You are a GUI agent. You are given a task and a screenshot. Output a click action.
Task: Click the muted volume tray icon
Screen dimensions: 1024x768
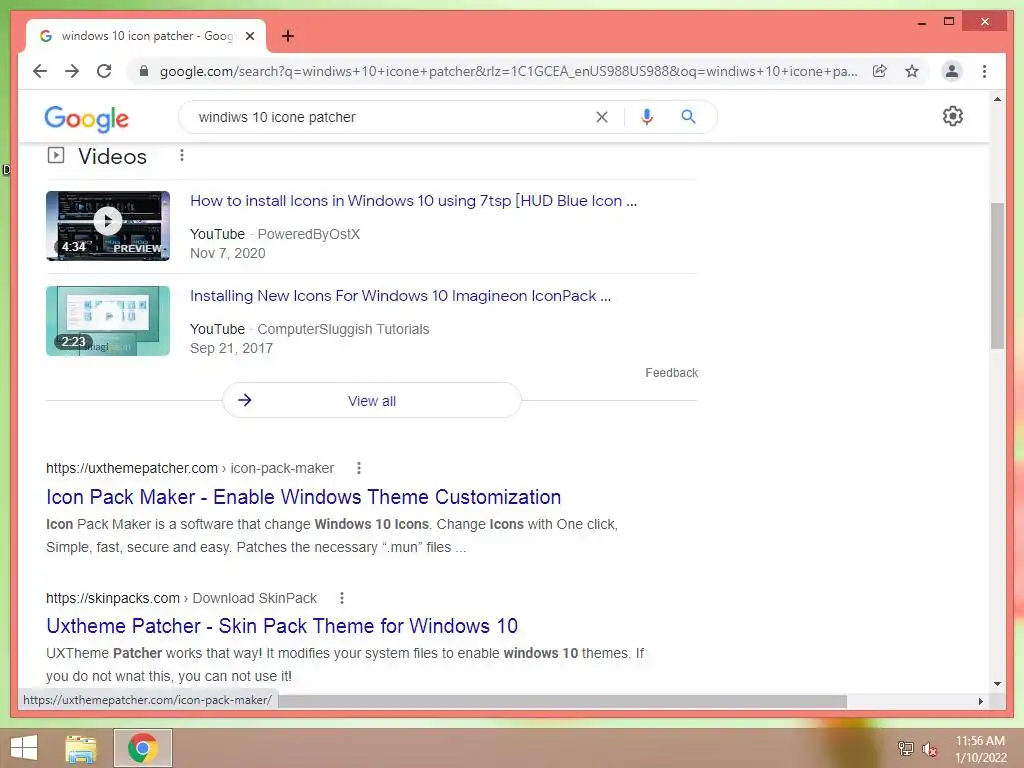coord(929,749)
